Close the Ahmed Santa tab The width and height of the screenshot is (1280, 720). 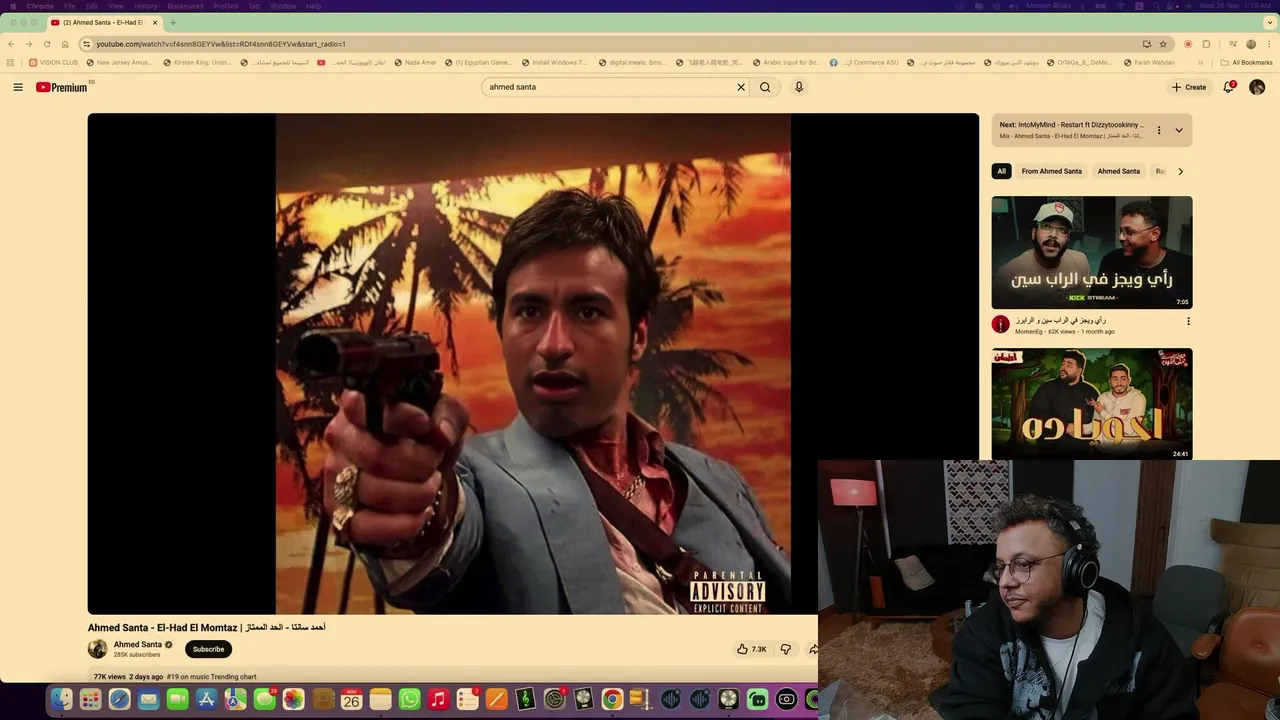point(155,22)
